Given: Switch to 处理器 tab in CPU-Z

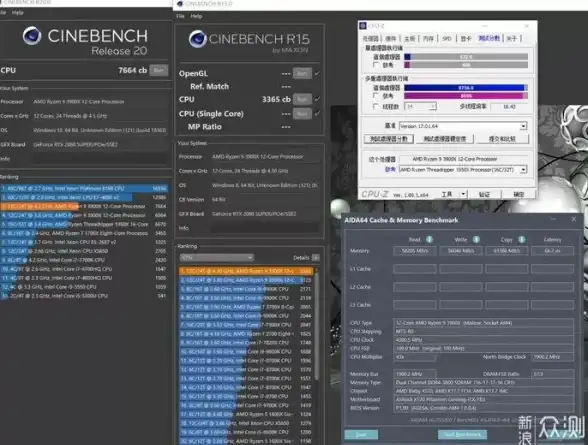Looking at the screenshot, I should click(371, 38).
